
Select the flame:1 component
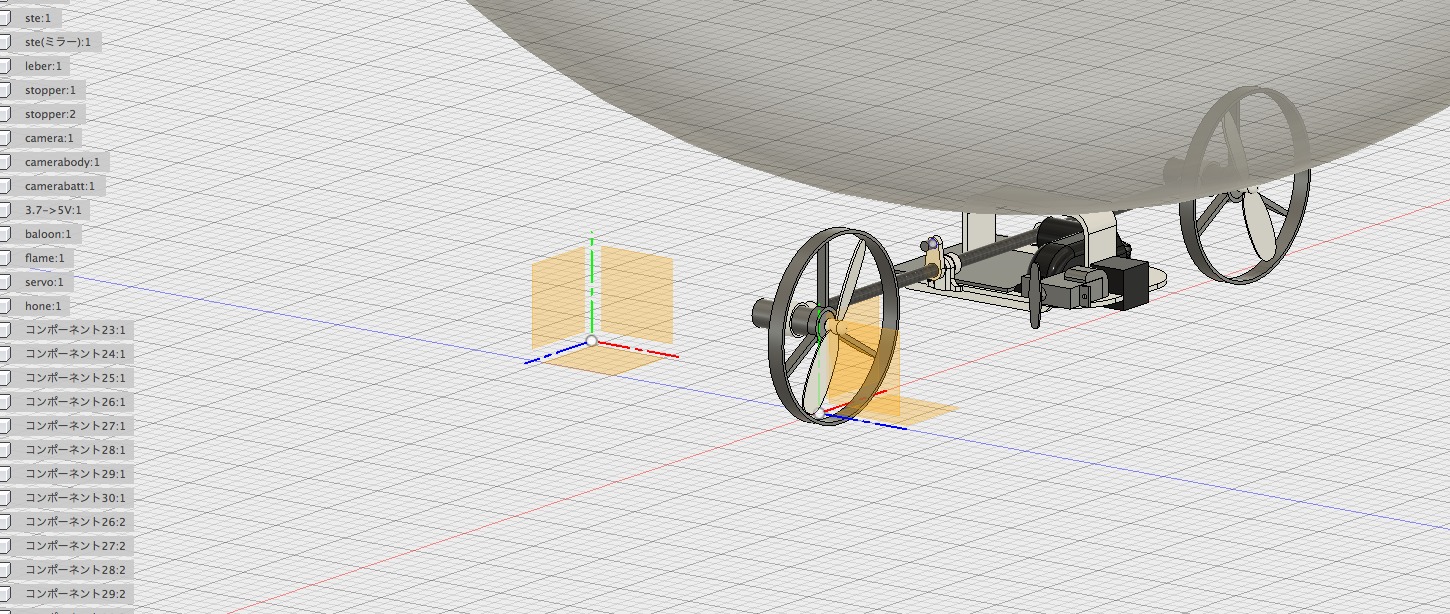[44, 258]
